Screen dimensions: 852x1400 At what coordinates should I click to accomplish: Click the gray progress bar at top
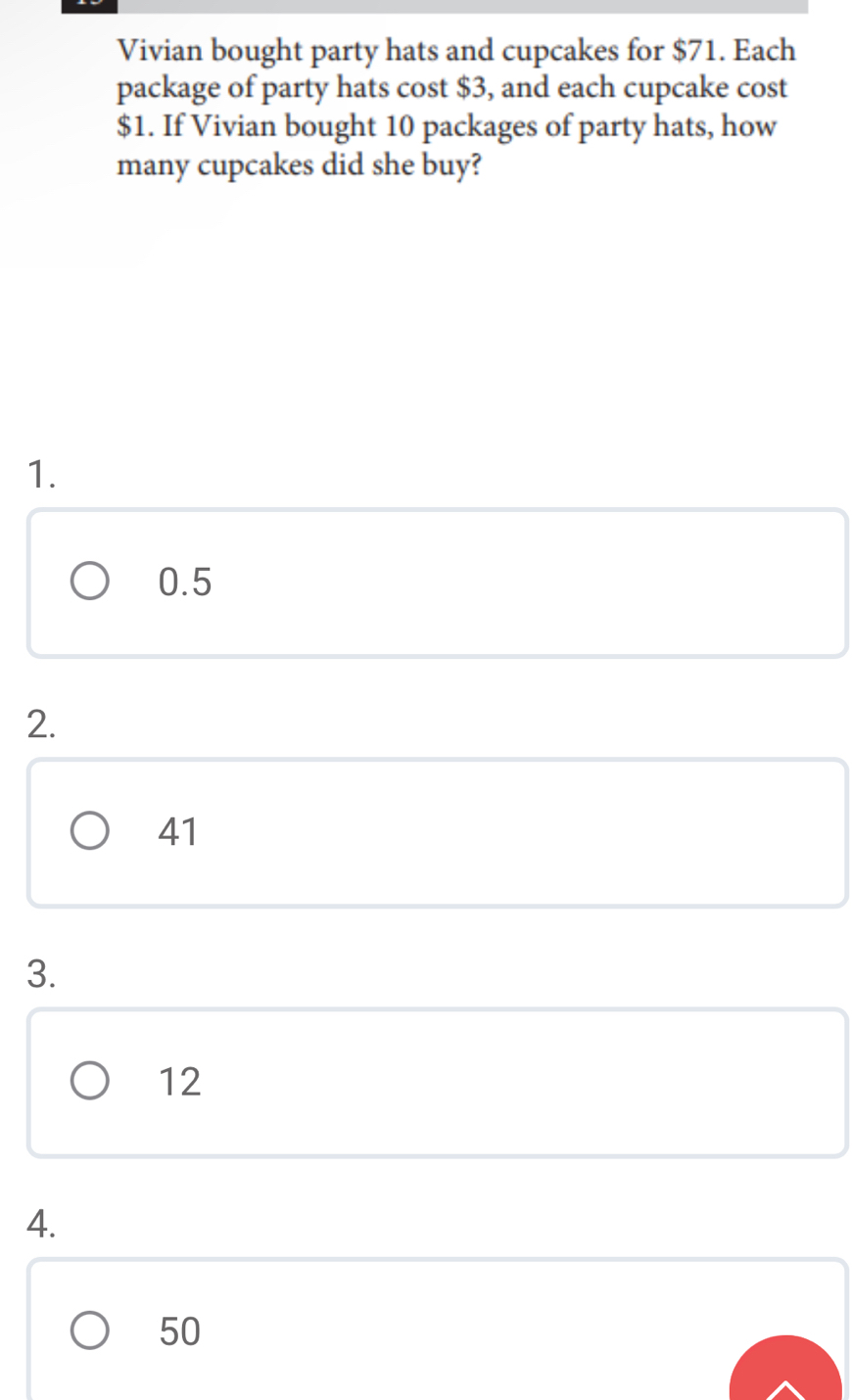point(462,6)
